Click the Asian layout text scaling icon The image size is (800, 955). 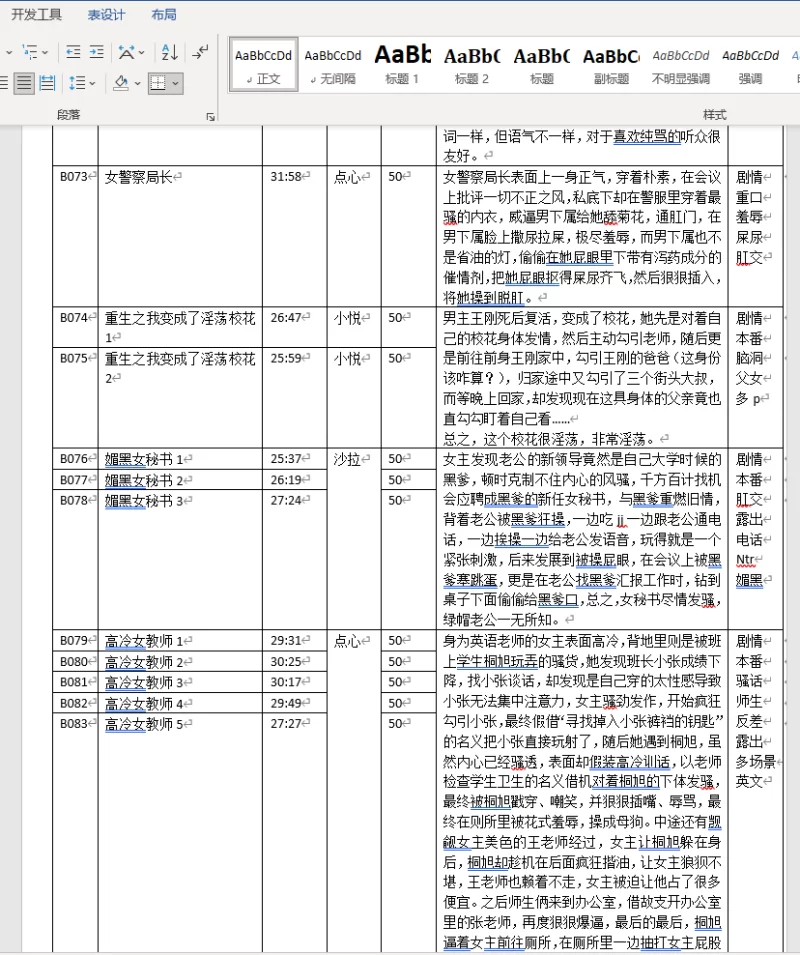tap(126, 52)
